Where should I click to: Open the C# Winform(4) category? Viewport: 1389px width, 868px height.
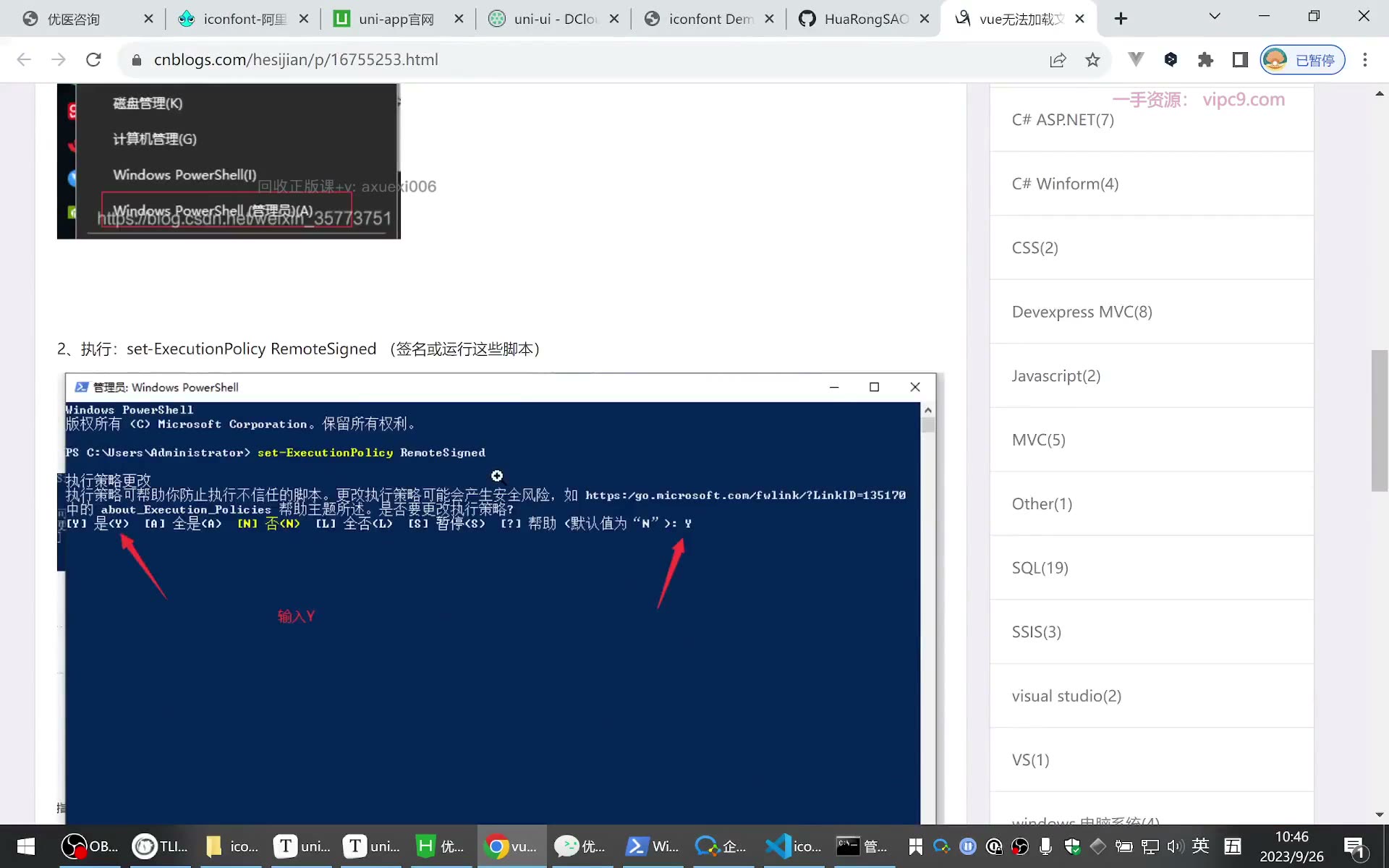click(1065, 184)
